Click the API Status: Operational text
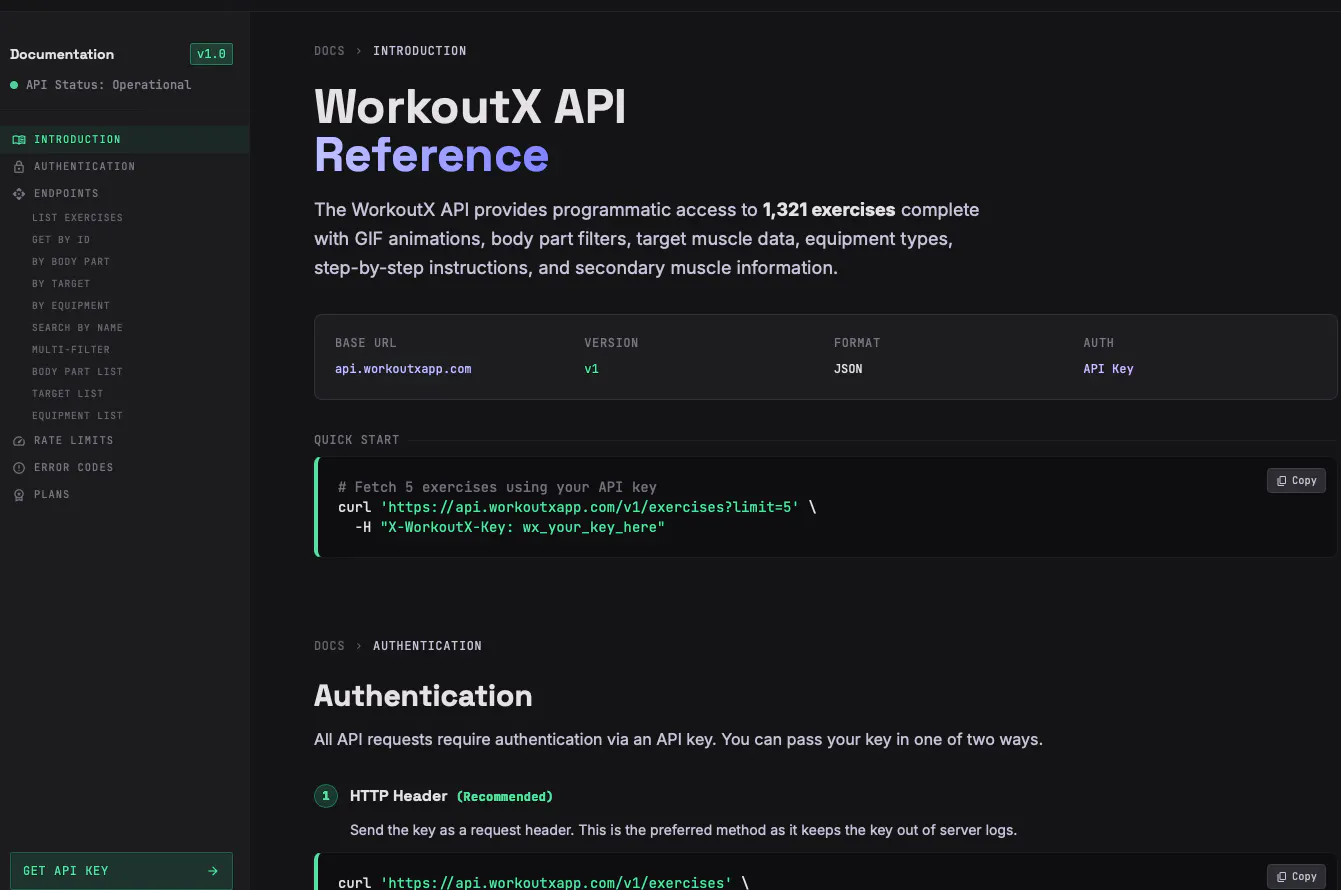 click(x=108, y=85)
